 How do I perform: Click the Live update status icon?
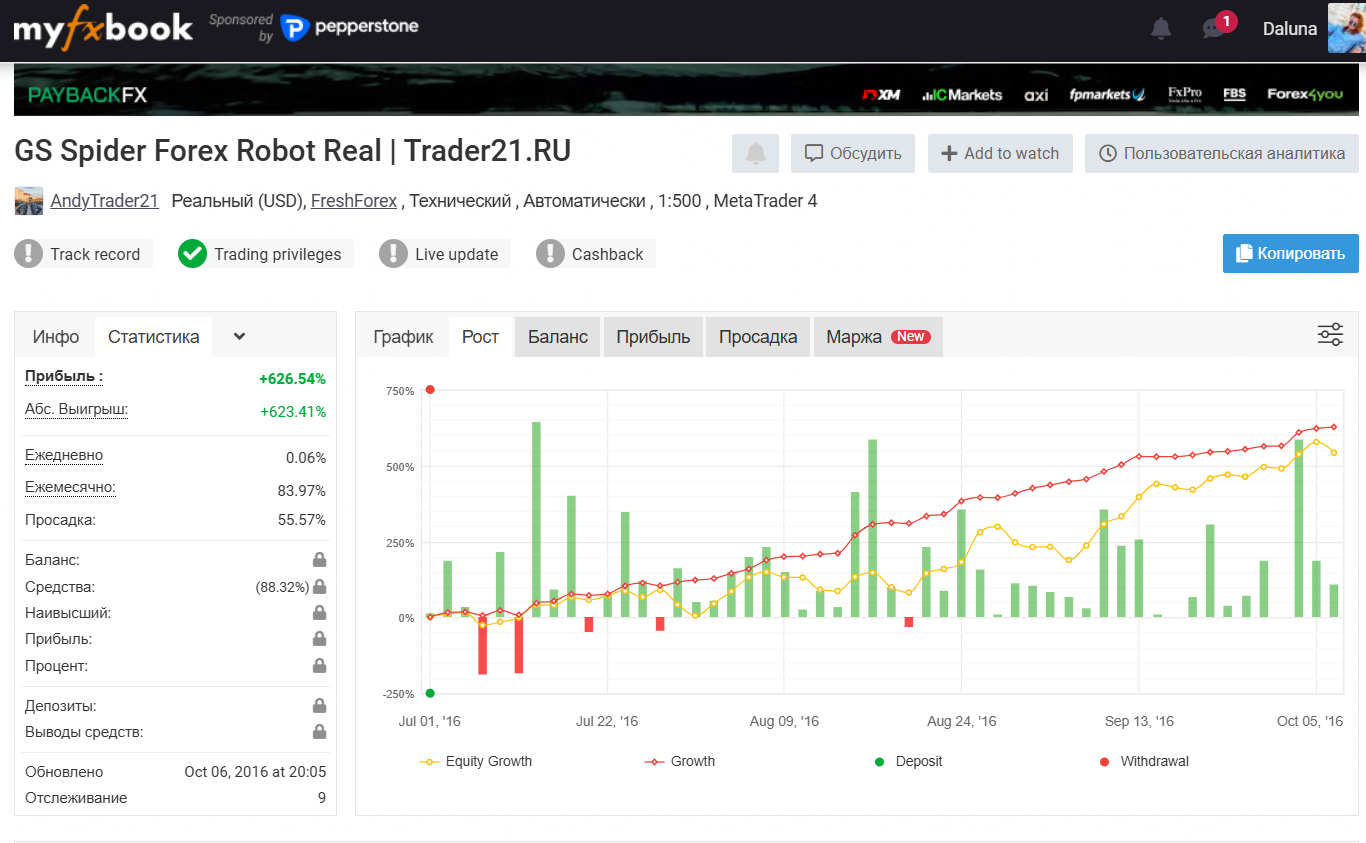point(392,253)
